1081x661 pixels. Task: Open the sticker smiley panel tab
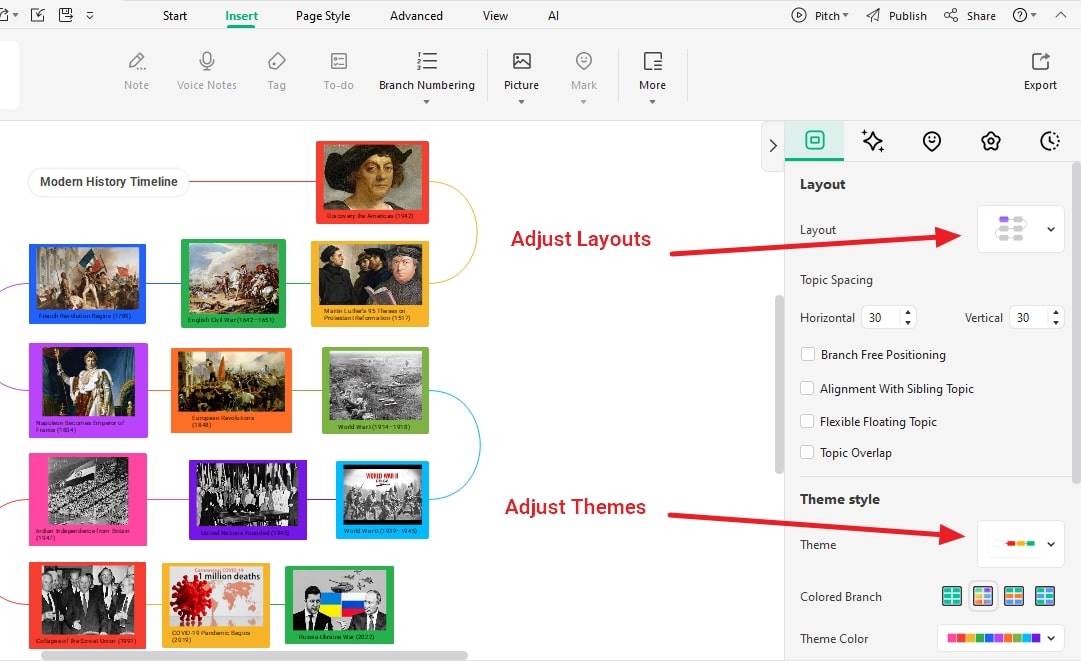[x=931, y=141]
